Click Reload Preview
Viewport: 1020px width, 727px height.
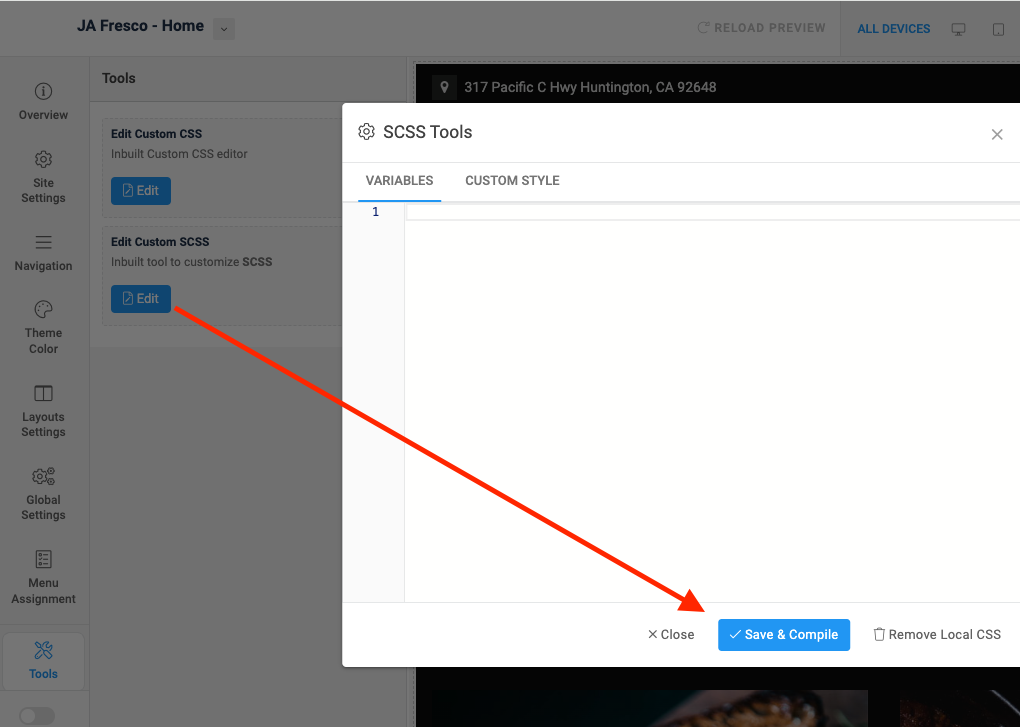click(x=761, y=28)
